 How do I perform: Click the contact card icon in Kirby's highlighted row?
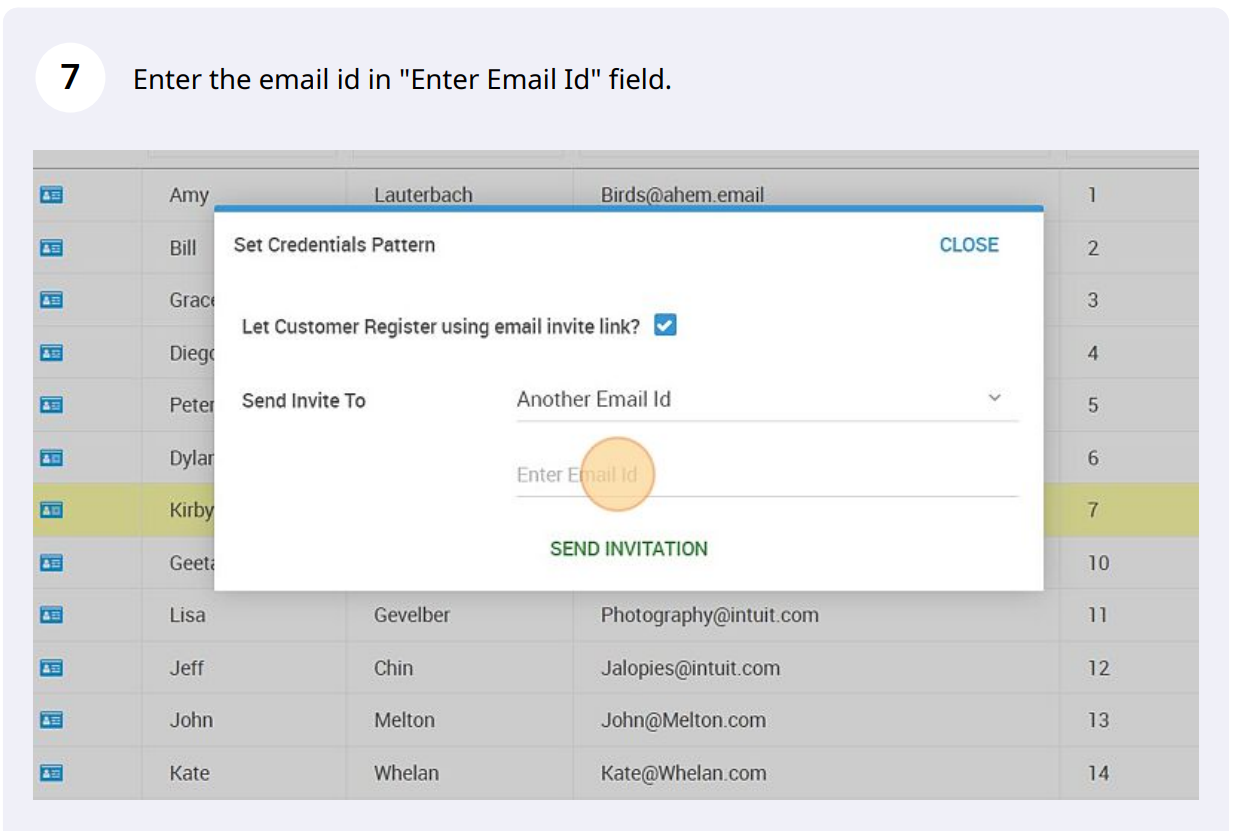(x=51, y=510)
